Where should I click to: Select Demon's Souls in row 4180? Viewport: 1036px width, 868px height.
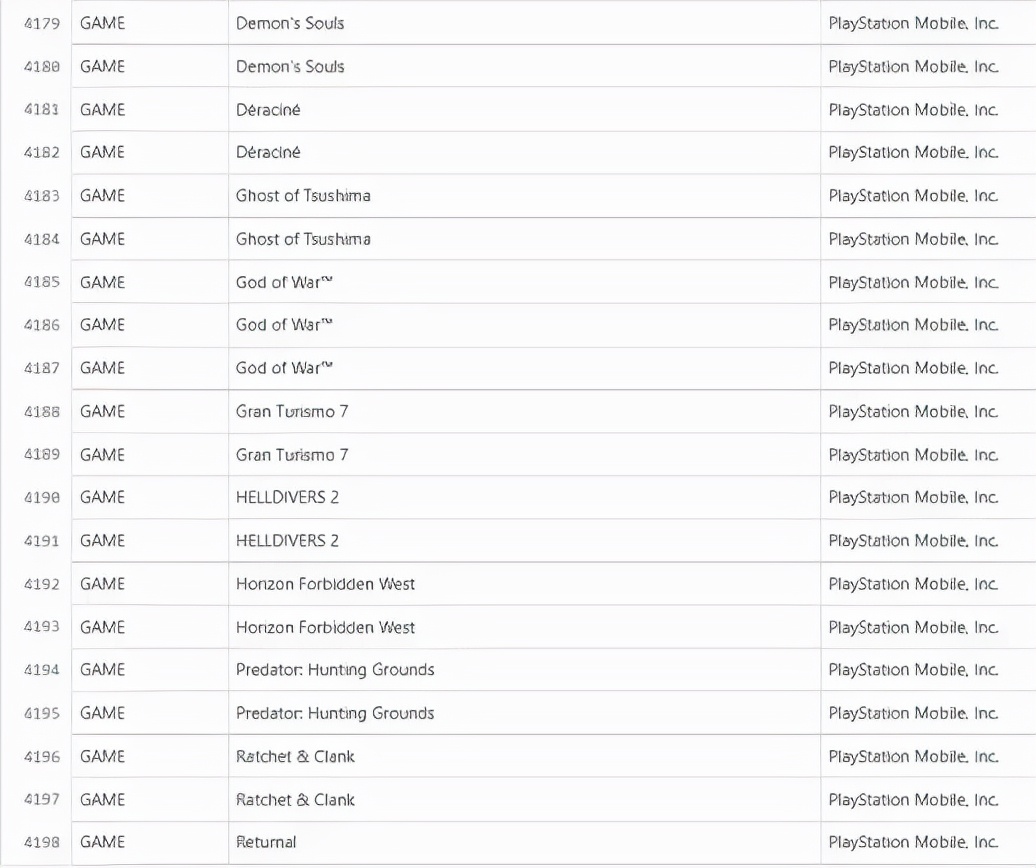point(290,67)
